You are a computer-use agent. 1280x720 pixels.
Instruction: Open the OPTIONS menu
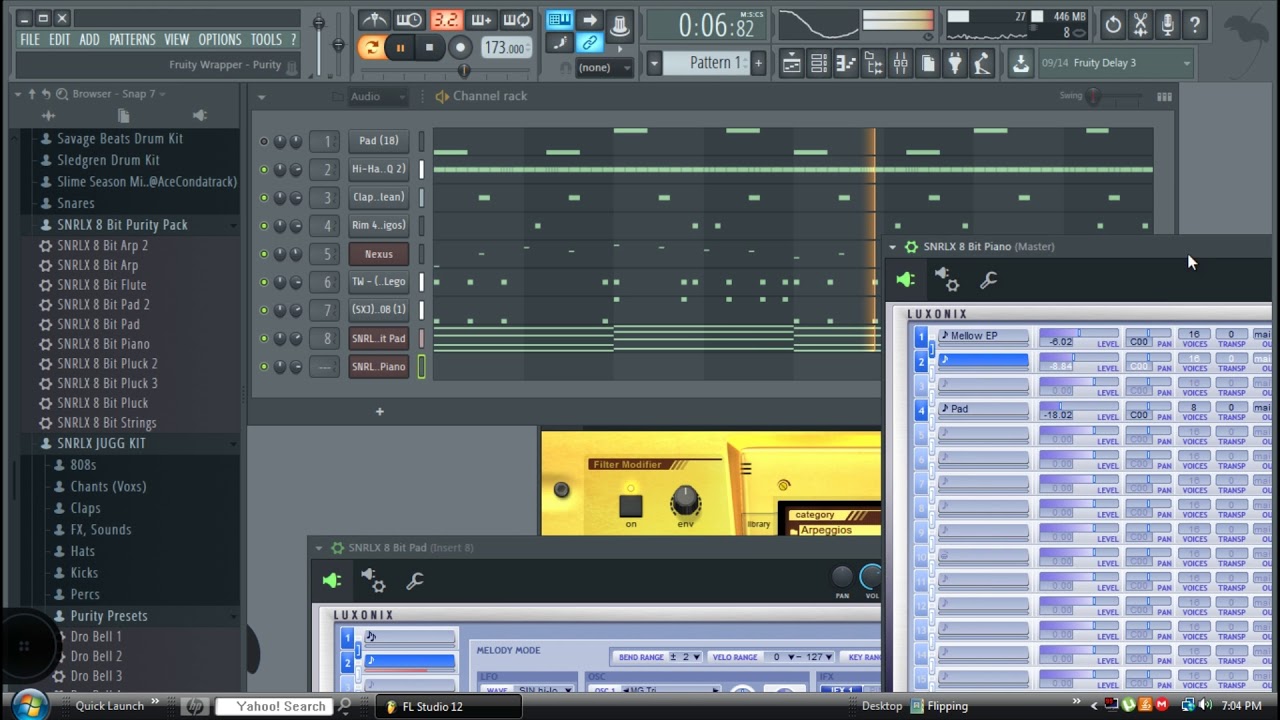(220, 40)
